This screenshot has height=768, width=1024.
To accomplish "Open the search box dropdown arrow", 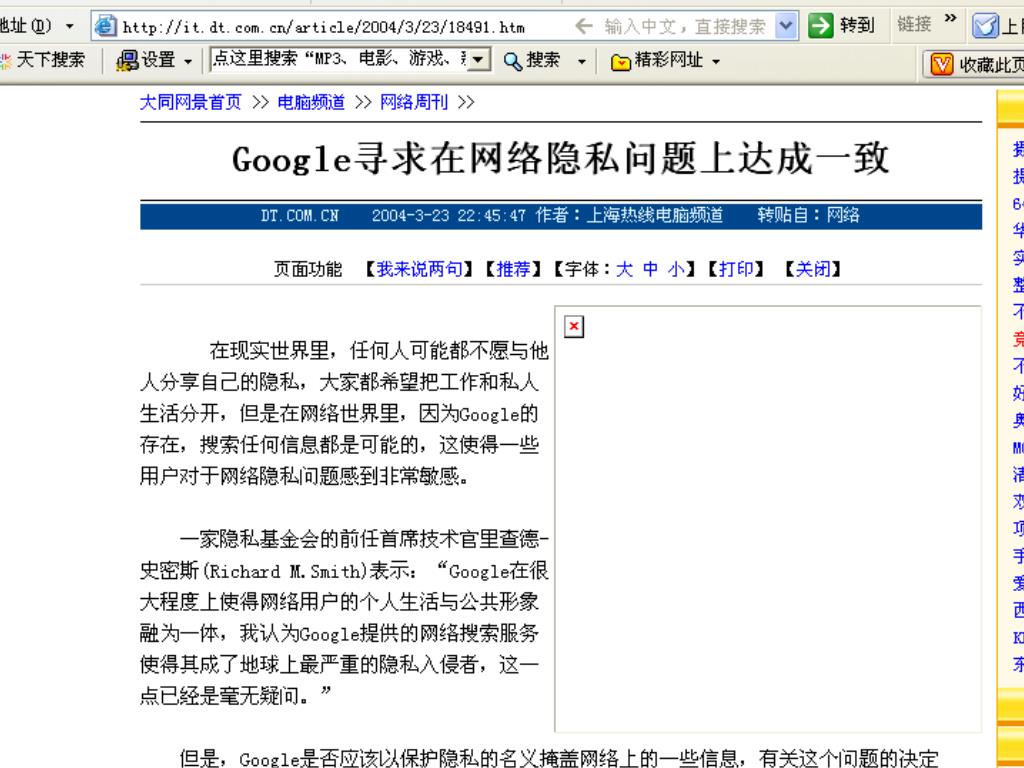I will click(479, 60).
